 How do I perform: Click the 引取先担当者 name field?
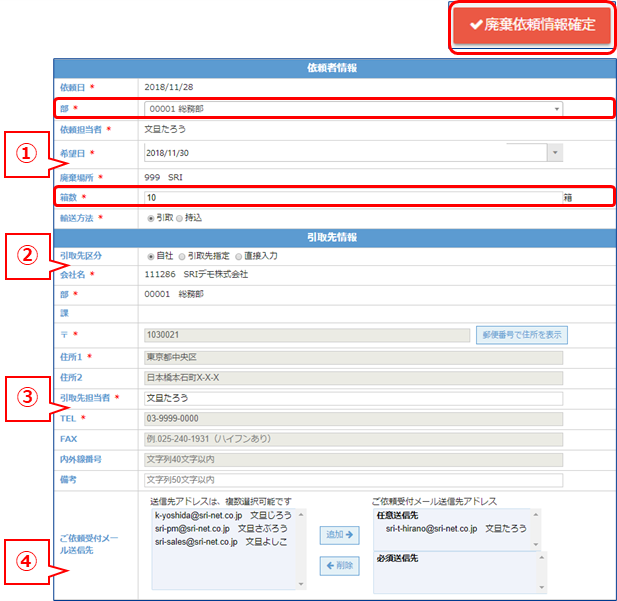point(352,398)
